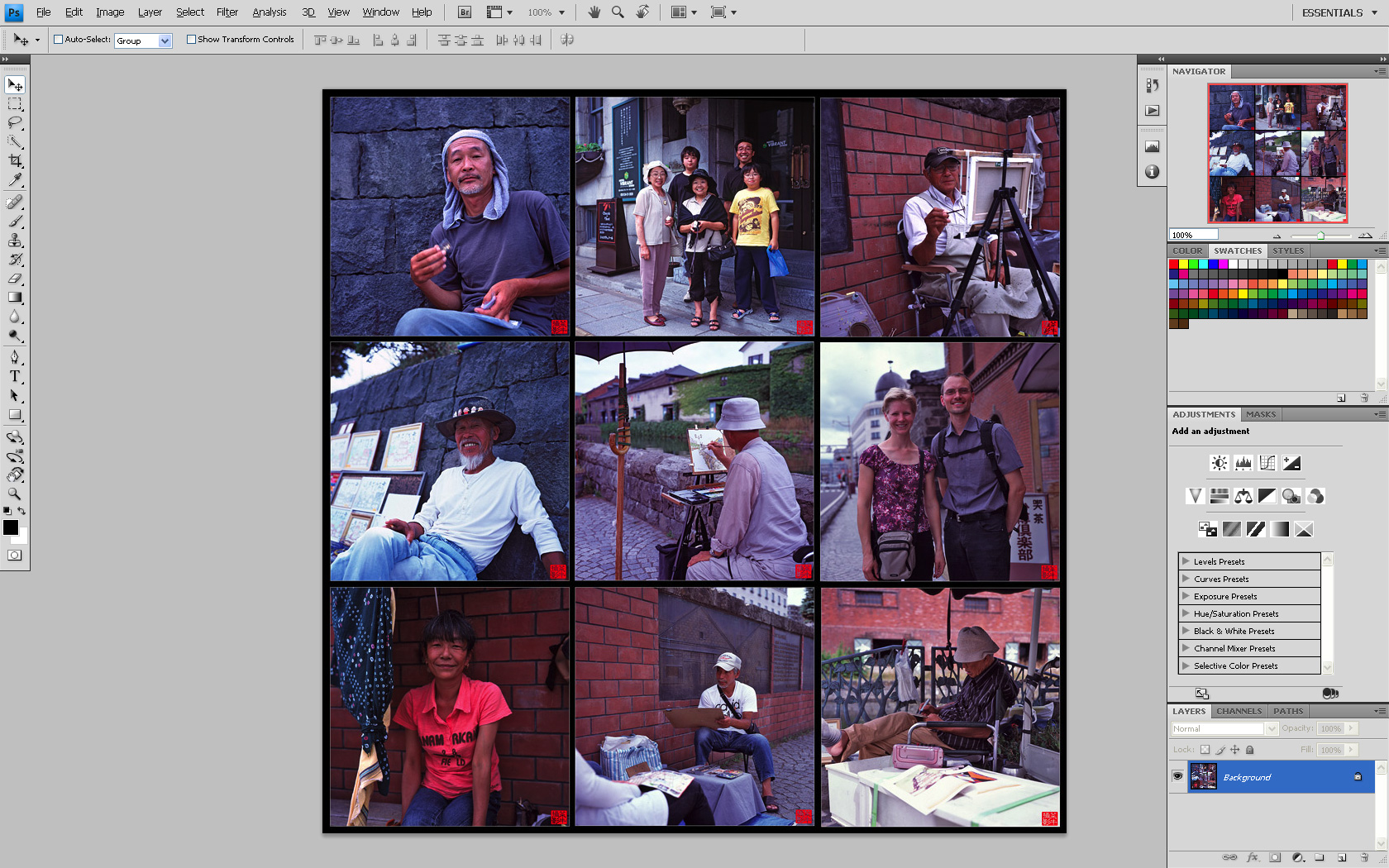Select the Gradient tool
Viewport: 1389px width, 868px height.
[15, 298]
